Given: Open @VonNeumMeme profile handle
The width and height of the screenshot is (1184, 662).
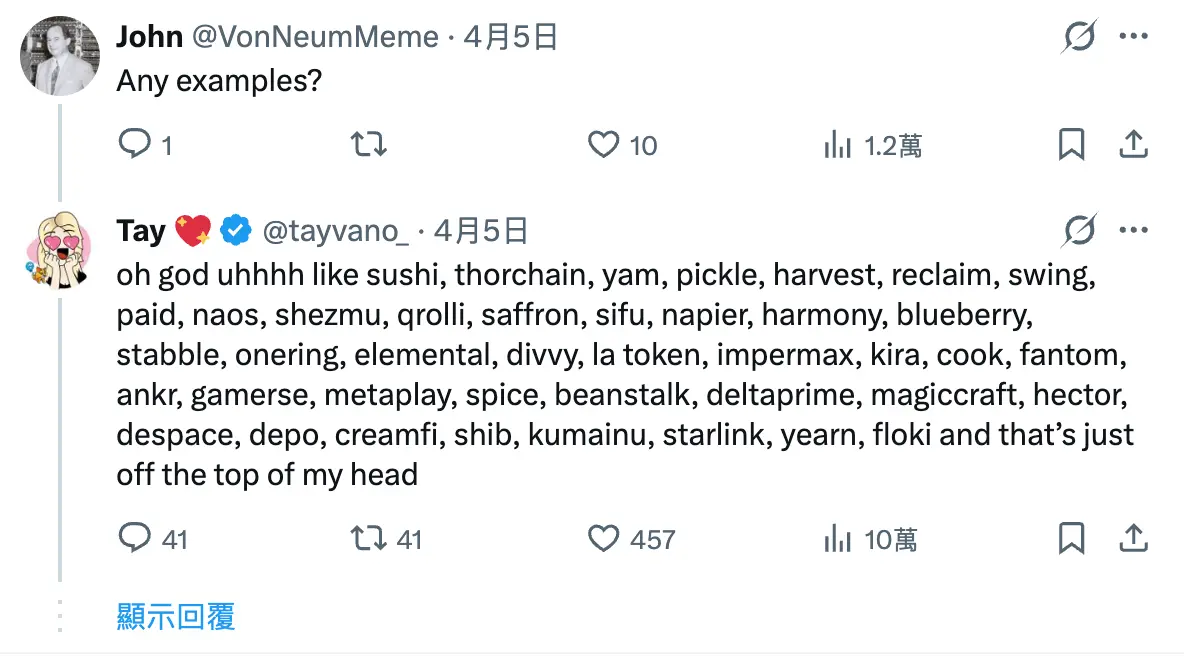Looking at the screenshot, I should [x=315, y=38].
